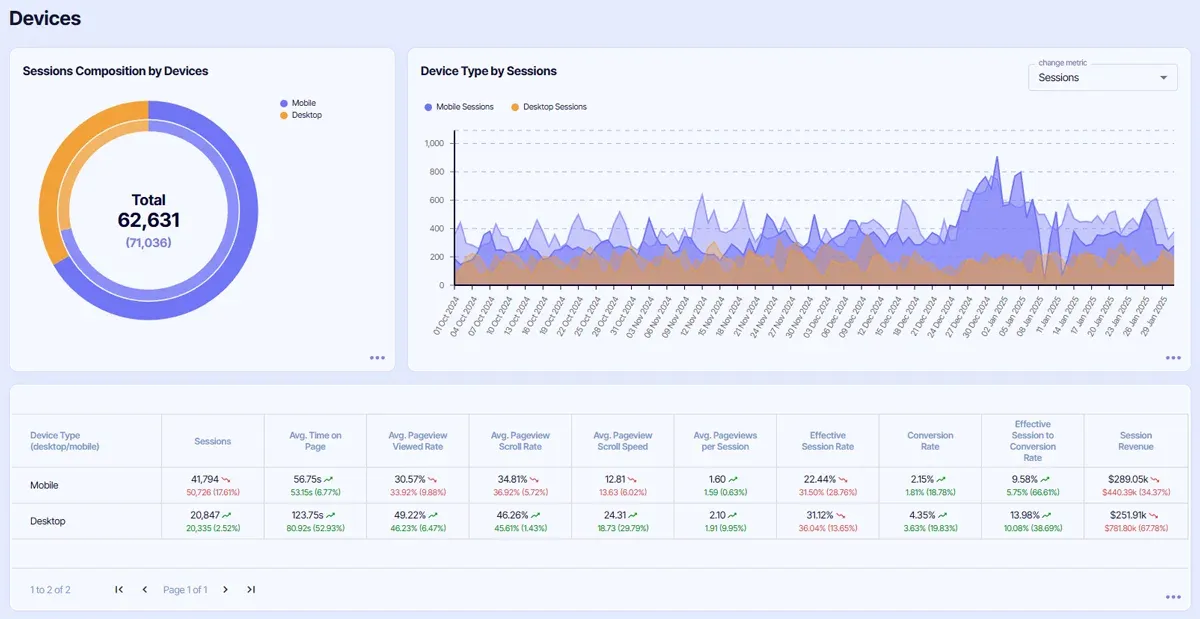Click the Sessions Composition by Devices title
Image resolution: width=1200 pixels, height=619 pixels.
[x=115, y=71]
